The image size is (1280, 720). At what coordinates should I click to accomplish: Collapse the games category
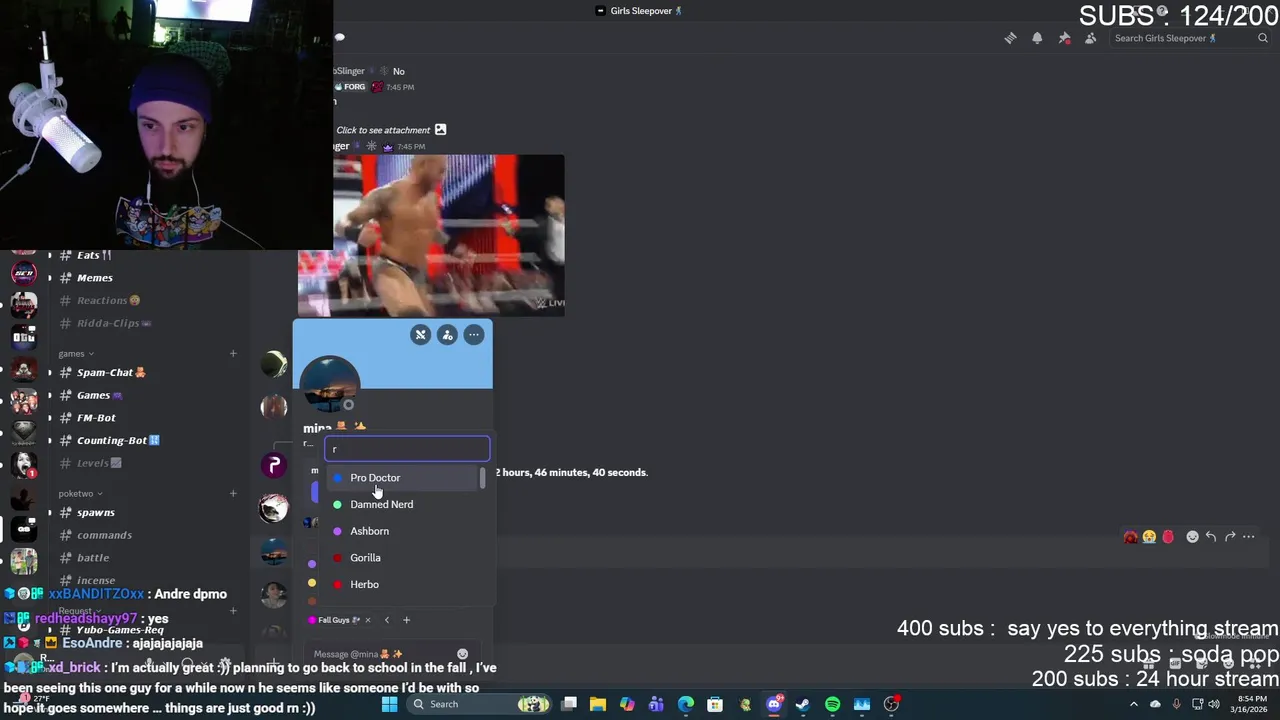[76, 353]
